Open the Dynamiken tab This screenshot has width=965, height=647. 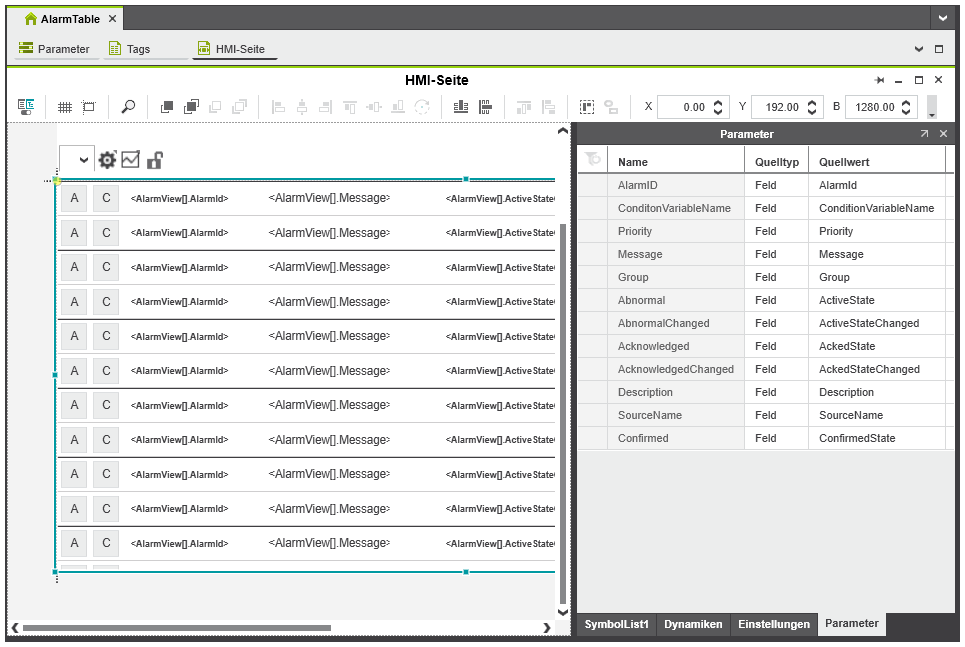tap(693, 624)
